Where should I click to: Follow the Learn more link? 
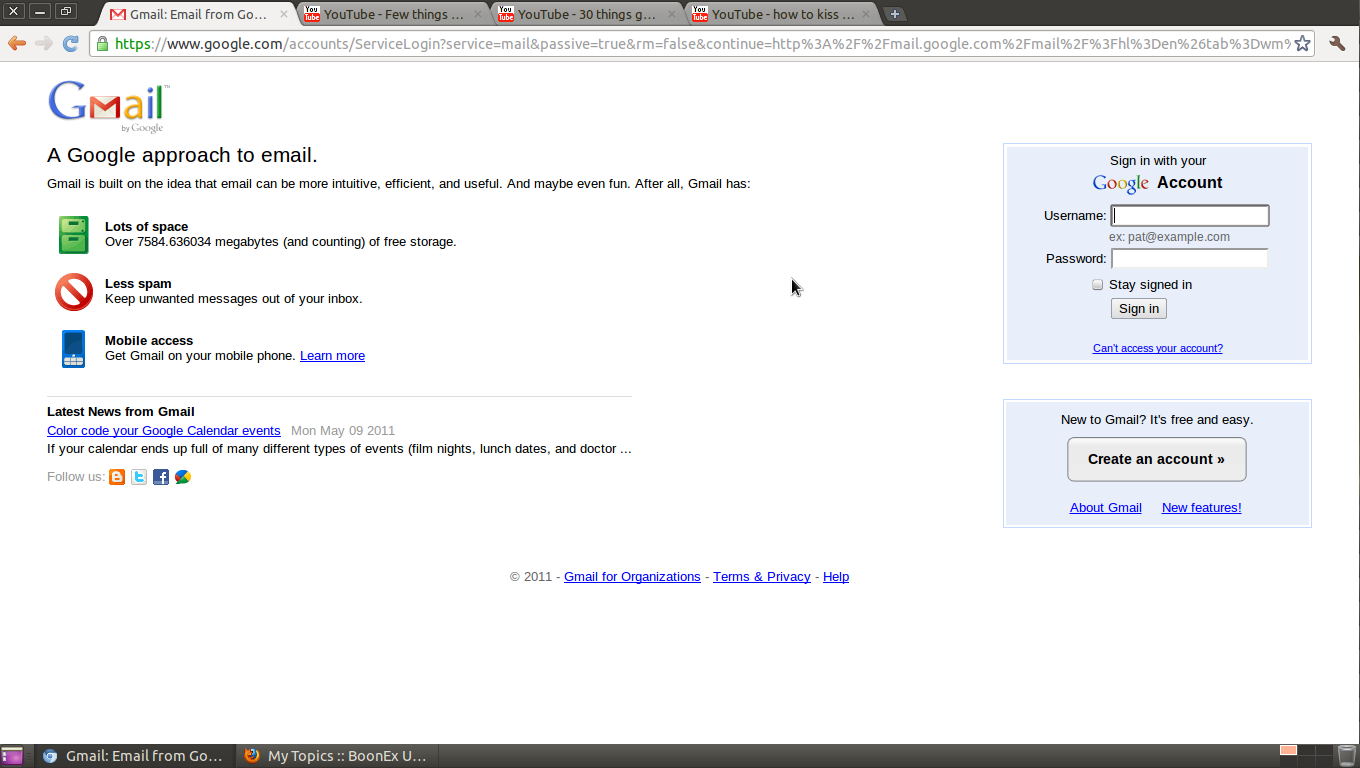coord(332,356)
